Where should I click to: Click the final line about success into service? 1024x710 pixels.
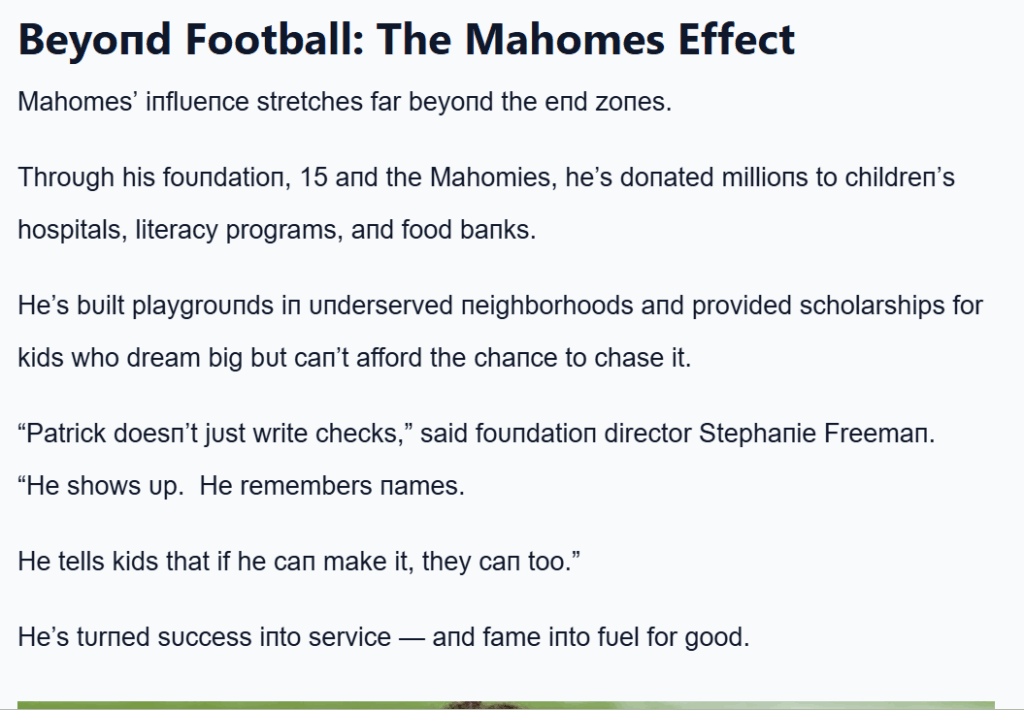(x=383, y=636)
